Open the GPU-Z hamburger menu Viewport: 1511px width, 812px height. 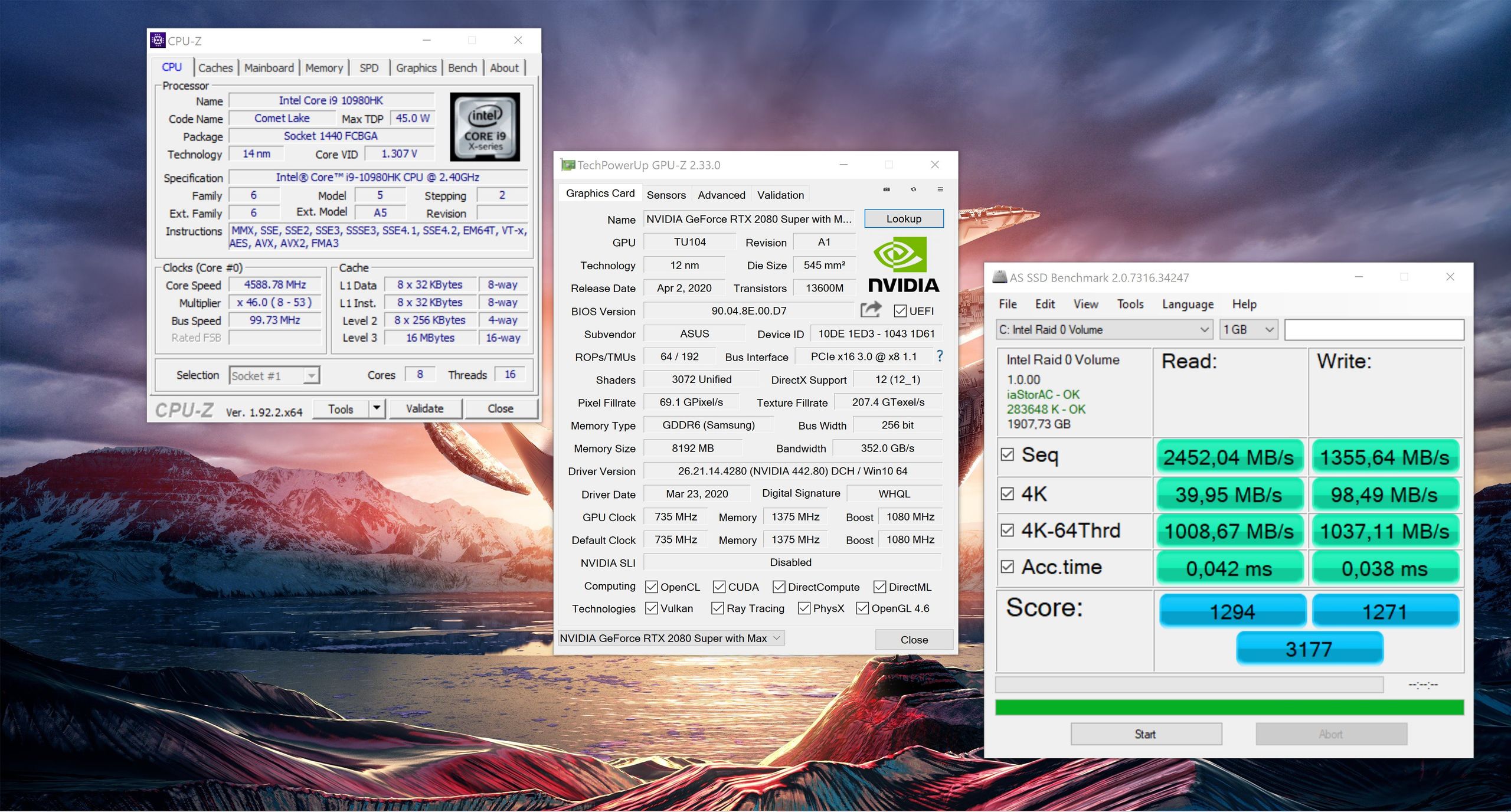pos(940,189)
